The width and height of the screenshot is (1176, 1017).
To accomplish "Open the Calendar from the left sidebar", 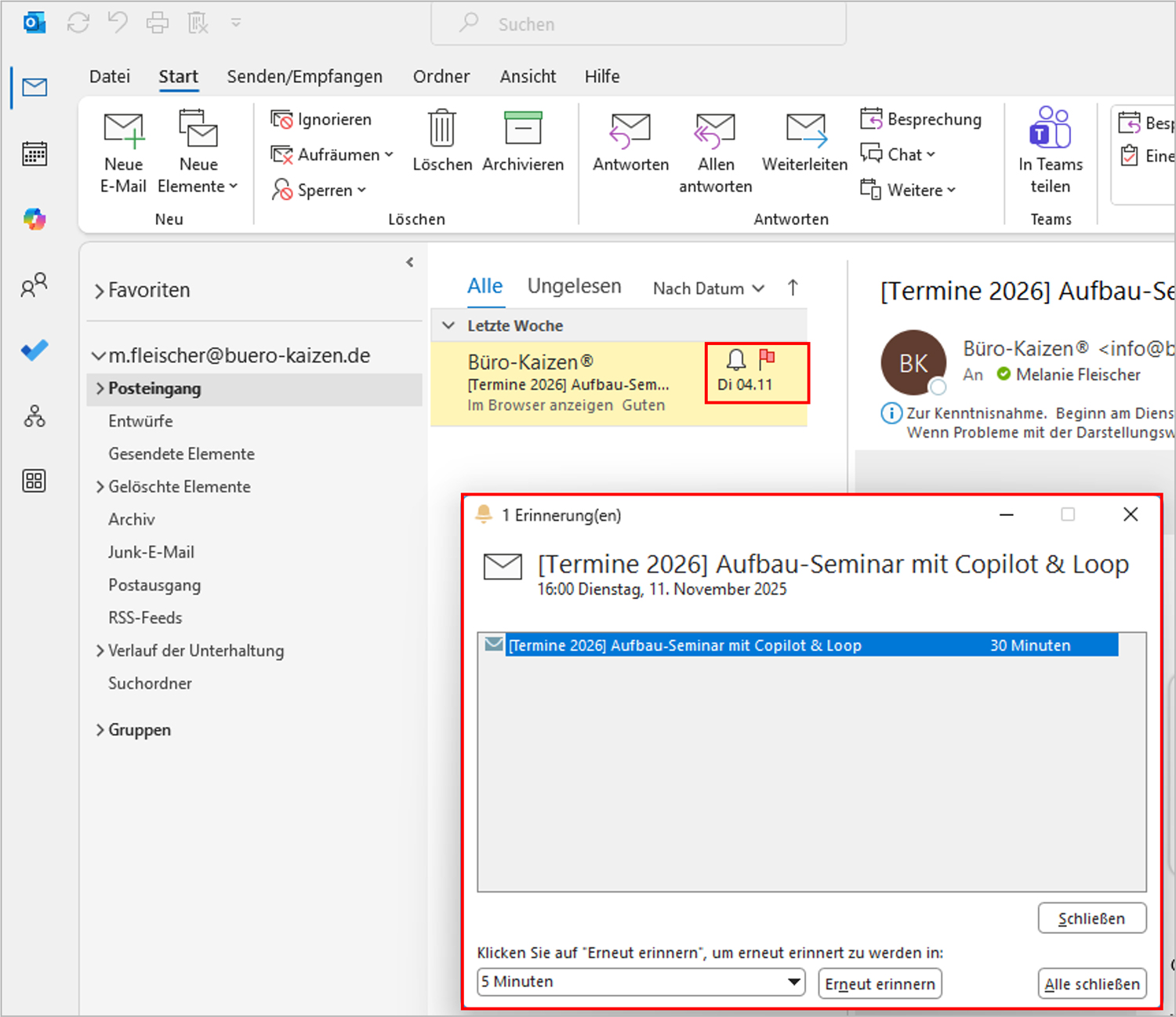I will coord(34,154).
